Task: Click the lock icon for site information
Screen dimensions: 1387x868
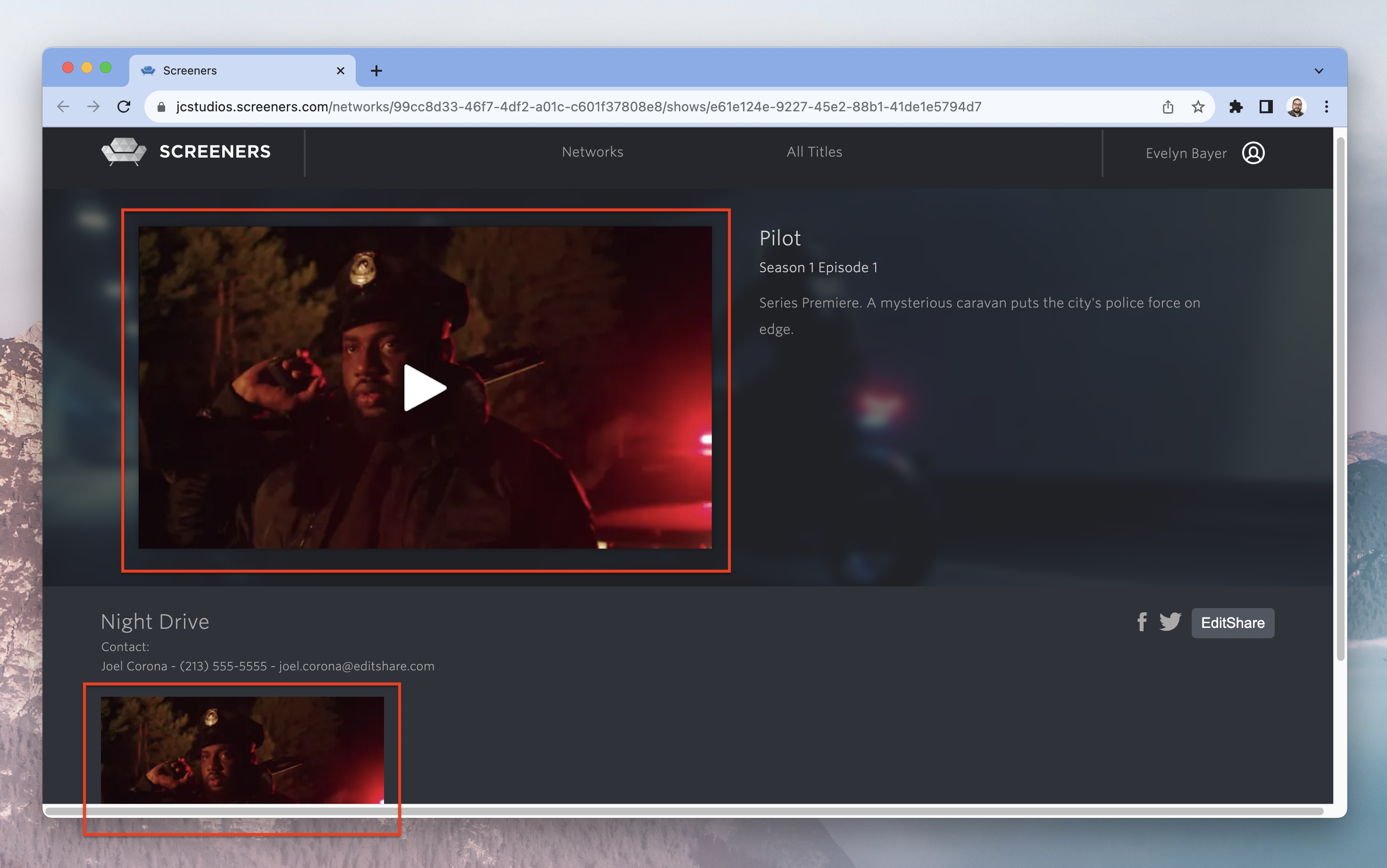Action: (161, 107)
